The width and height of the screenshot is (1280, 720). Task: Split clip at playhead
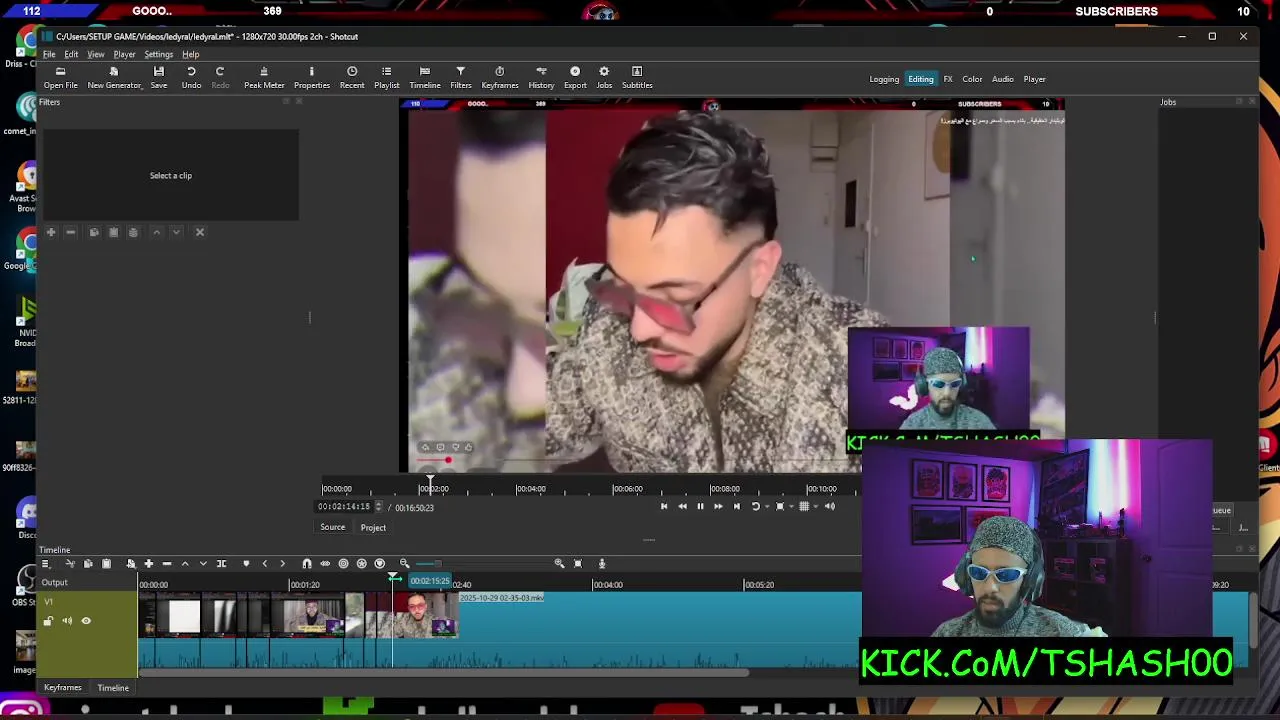(221, 564)
